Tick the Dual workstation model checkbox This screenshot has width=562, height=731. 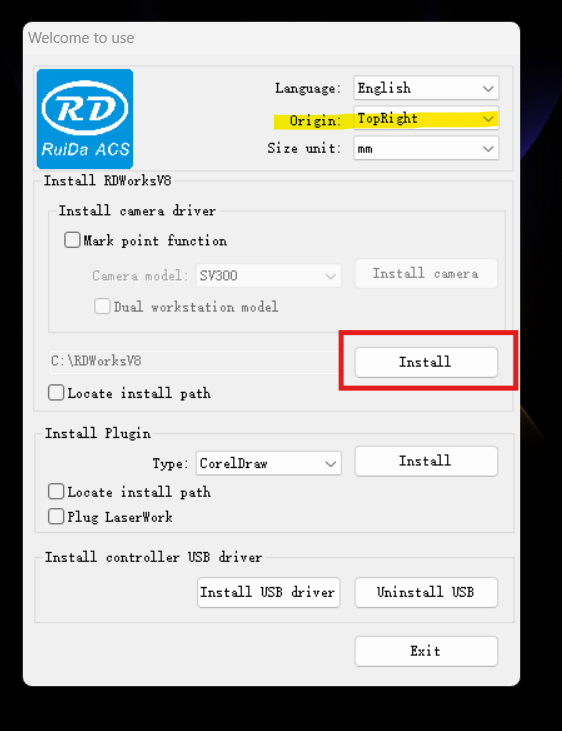coord(102,306)
